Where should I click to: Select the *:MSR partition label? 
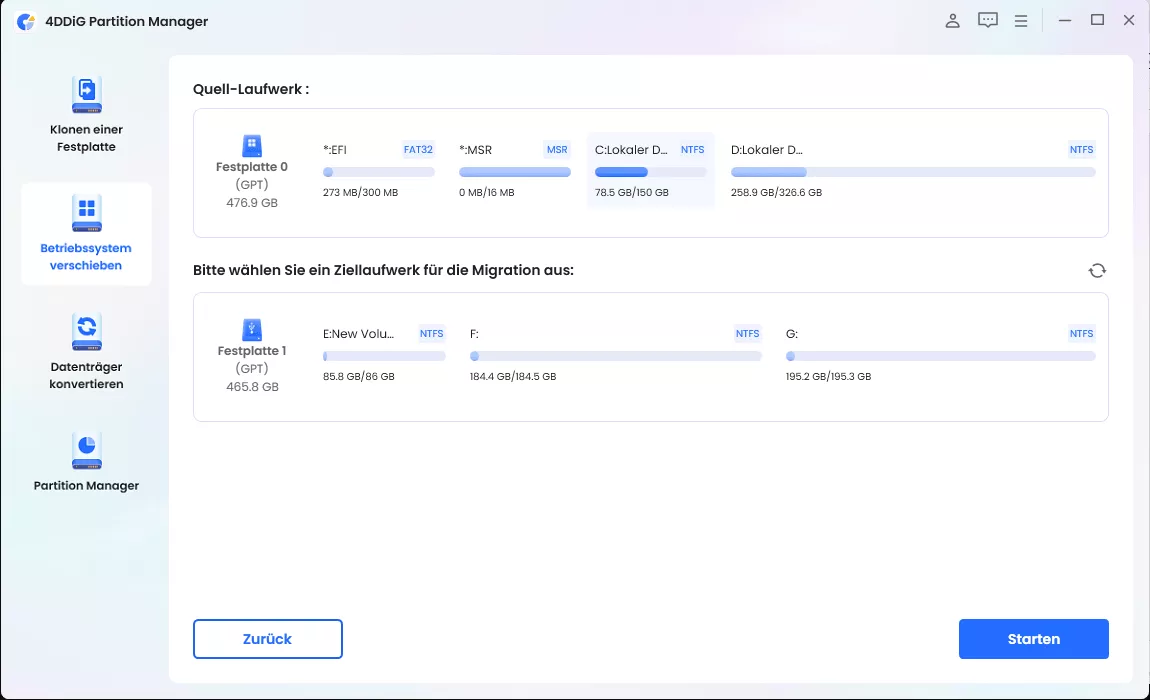coord(475,150)
